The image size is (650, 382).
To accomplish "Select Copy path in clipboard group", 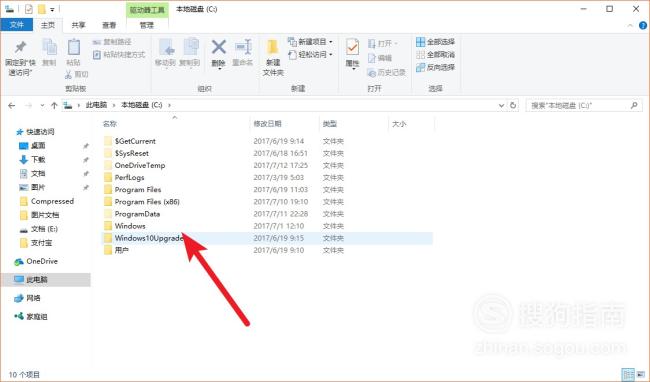I will click(x=112, y=42).
